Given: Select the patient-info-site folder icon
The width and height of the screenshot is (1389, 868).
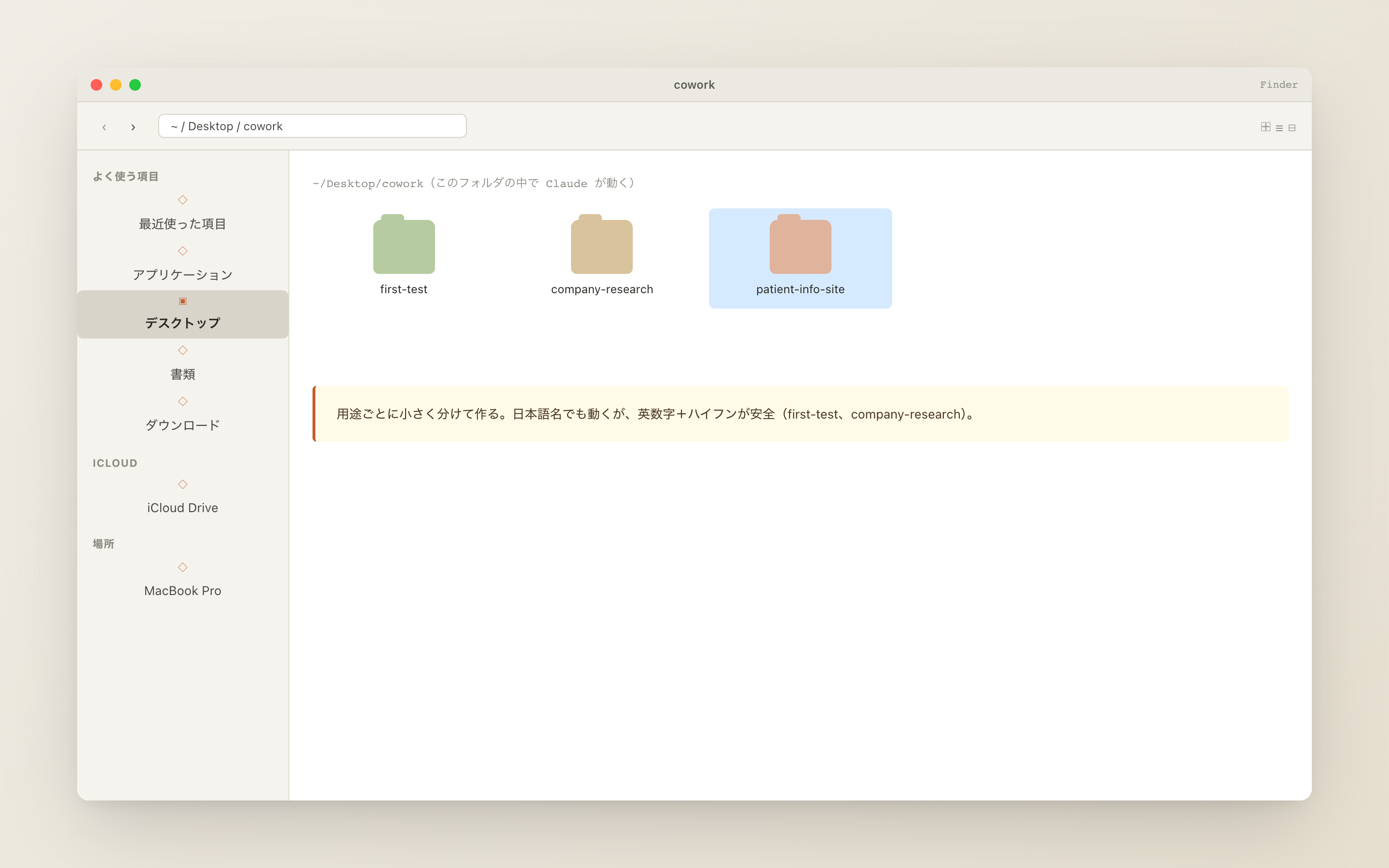Looking at the screenshot, I should 800,244.
